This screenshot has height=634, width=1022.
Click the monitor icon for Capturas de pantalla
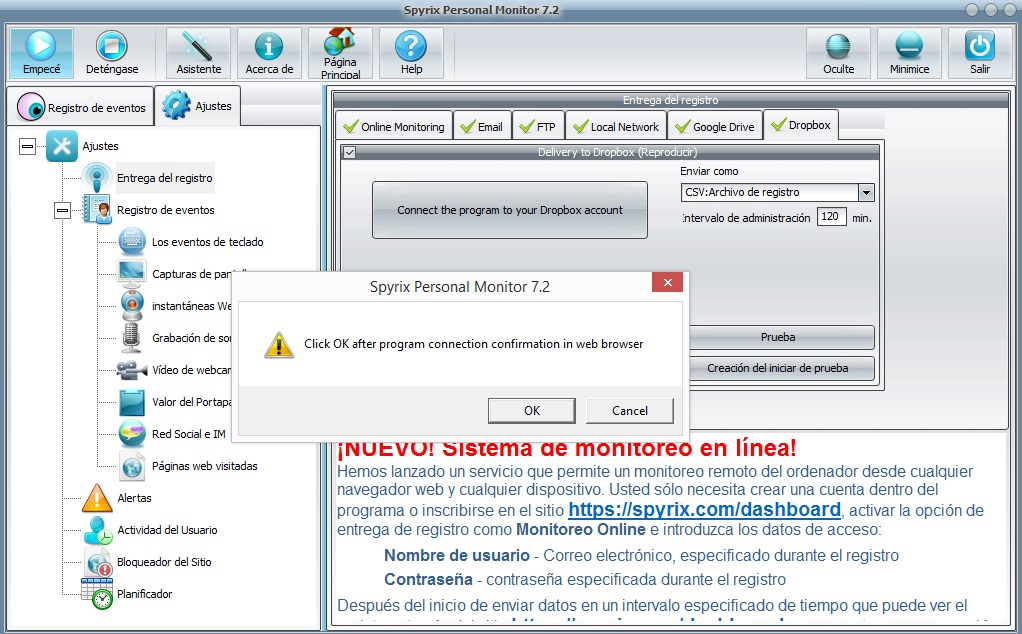pos(132,273)
